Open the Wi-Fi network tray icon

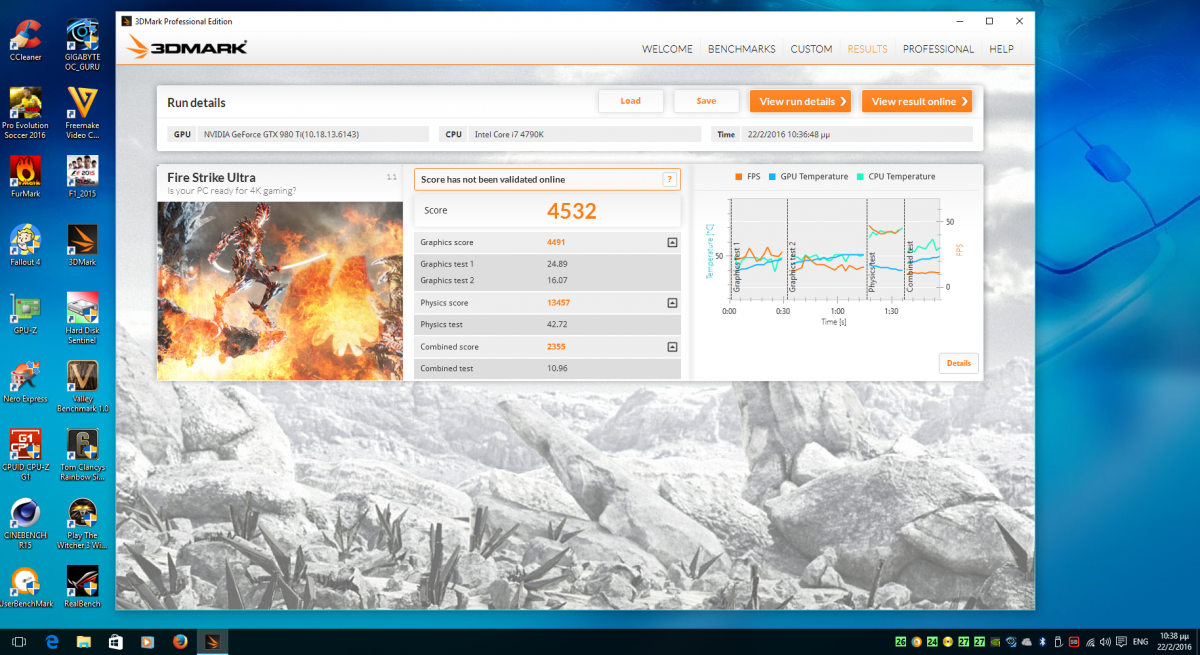tap(1089, 641)
